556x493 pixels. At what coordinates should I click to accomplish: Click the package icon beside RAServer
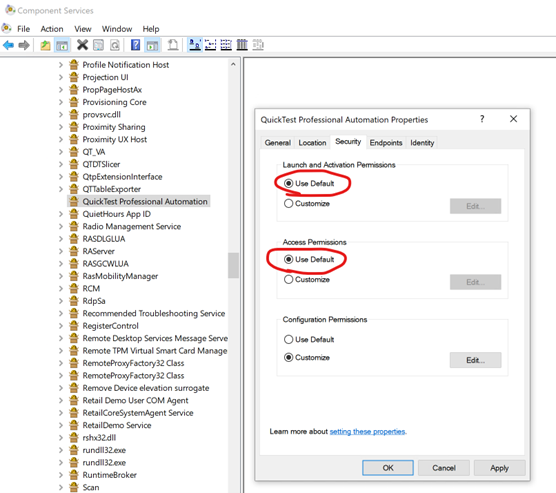coord(73,251)
